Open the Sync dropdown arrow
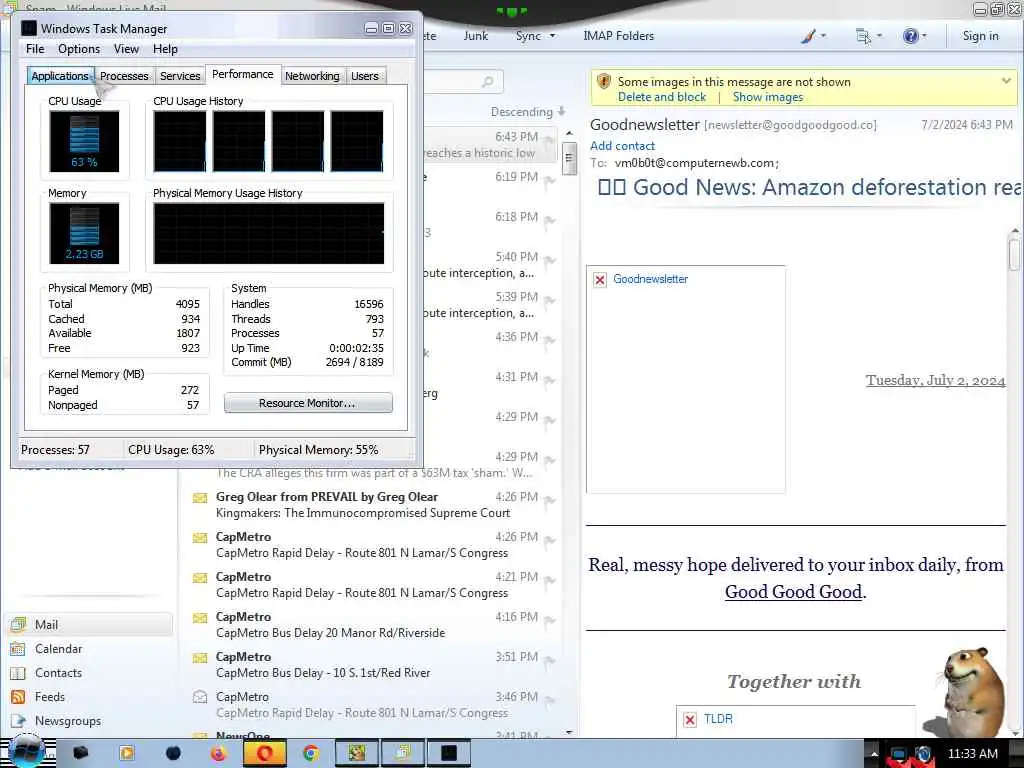This screenshot has width=1024, height=768. (552, 36)
